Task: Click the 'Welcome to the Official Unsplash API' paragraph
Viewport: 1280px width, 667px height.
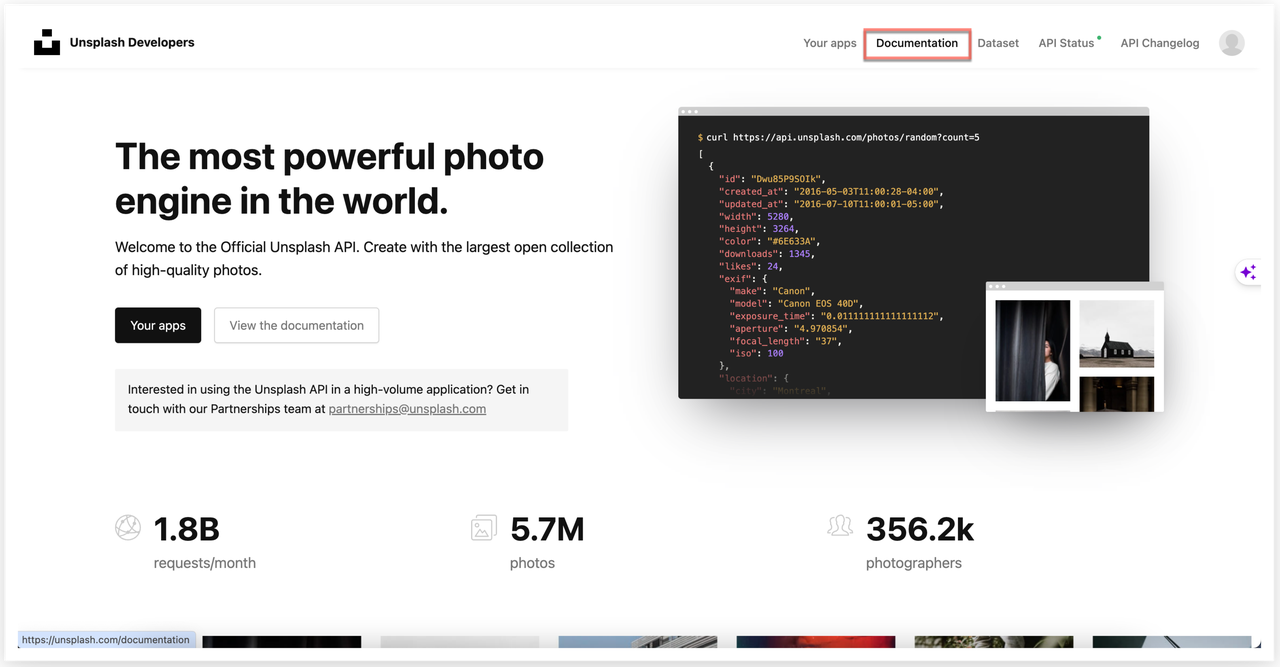Action: click(x=364, y=258)
